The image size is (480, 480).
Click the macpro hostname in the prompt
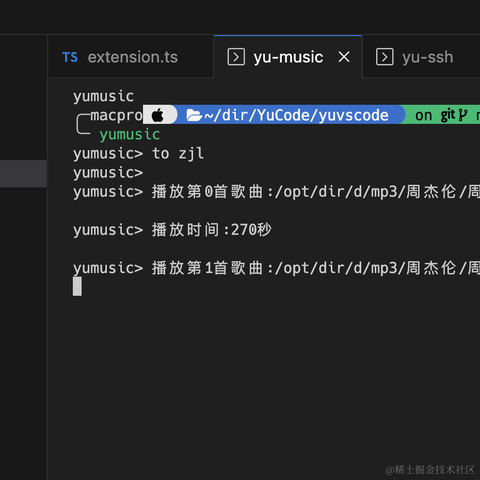tap(116, 116)
